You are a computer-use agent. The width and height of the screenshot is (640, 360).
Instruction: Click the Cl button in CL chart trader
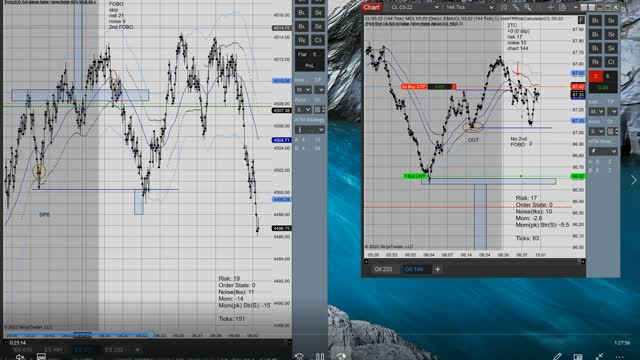coord(611,62)
